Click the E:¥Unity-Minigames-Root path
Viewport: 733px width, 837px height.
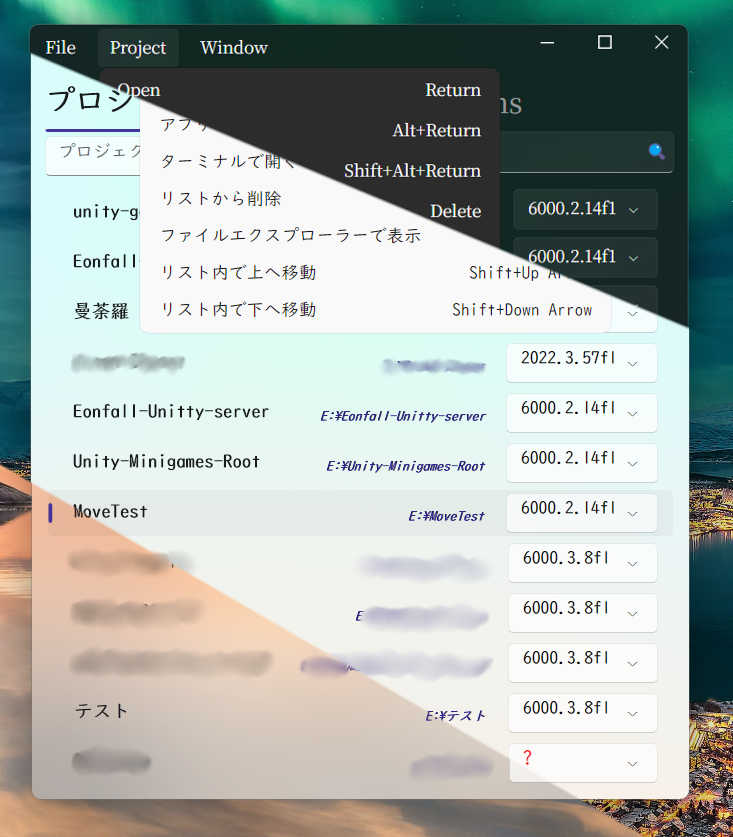pos(406,466)
